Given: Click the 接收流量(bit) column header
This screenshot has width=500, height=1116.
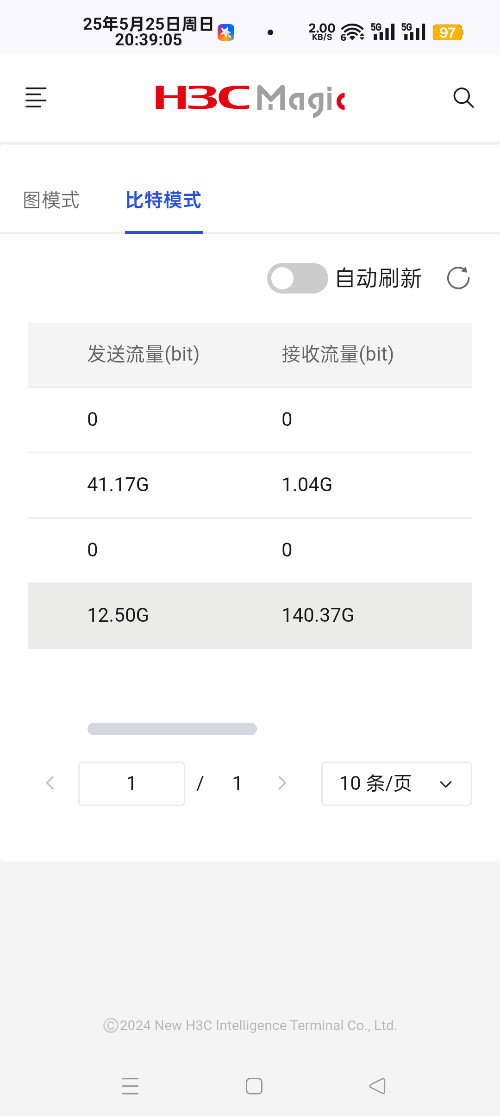Looking at the screenshot, I should click(338, 354).
